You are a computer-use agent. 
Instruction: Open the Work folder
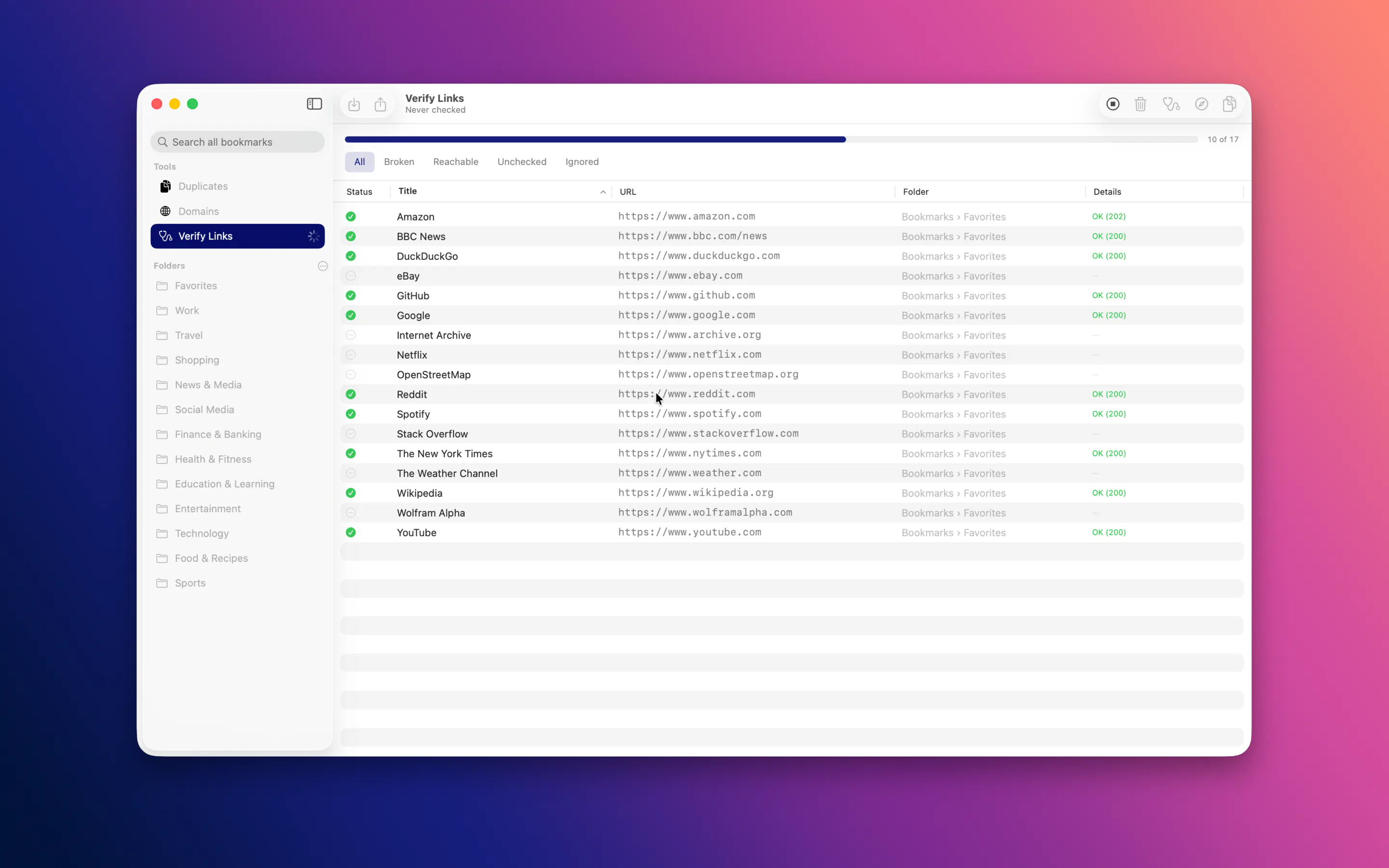[x=238, y=310]
